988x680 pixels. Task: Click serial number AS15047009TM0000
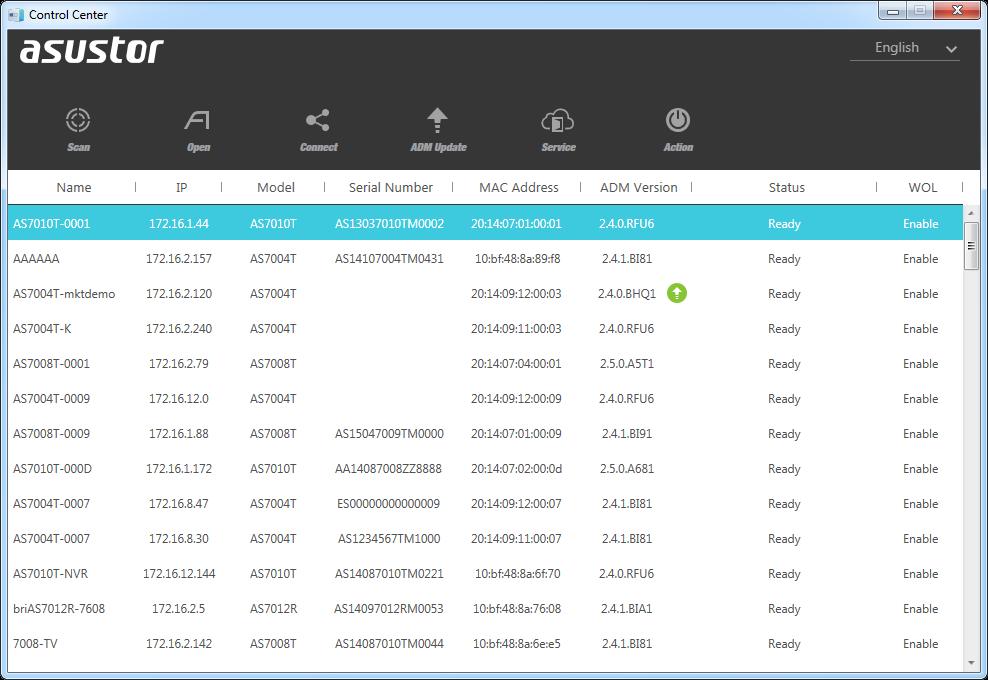click(389, 434)
